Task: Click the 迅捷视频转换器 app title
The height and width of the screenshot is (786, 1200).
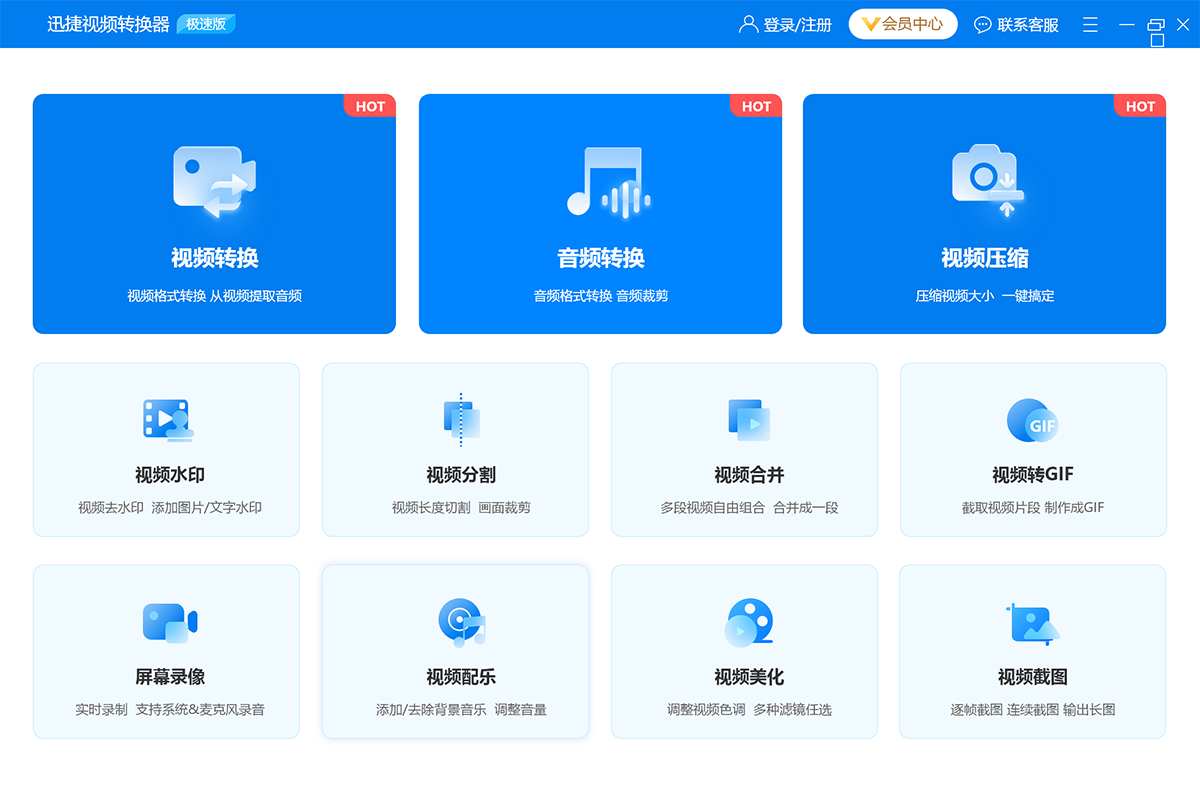Action: [108, 24]
